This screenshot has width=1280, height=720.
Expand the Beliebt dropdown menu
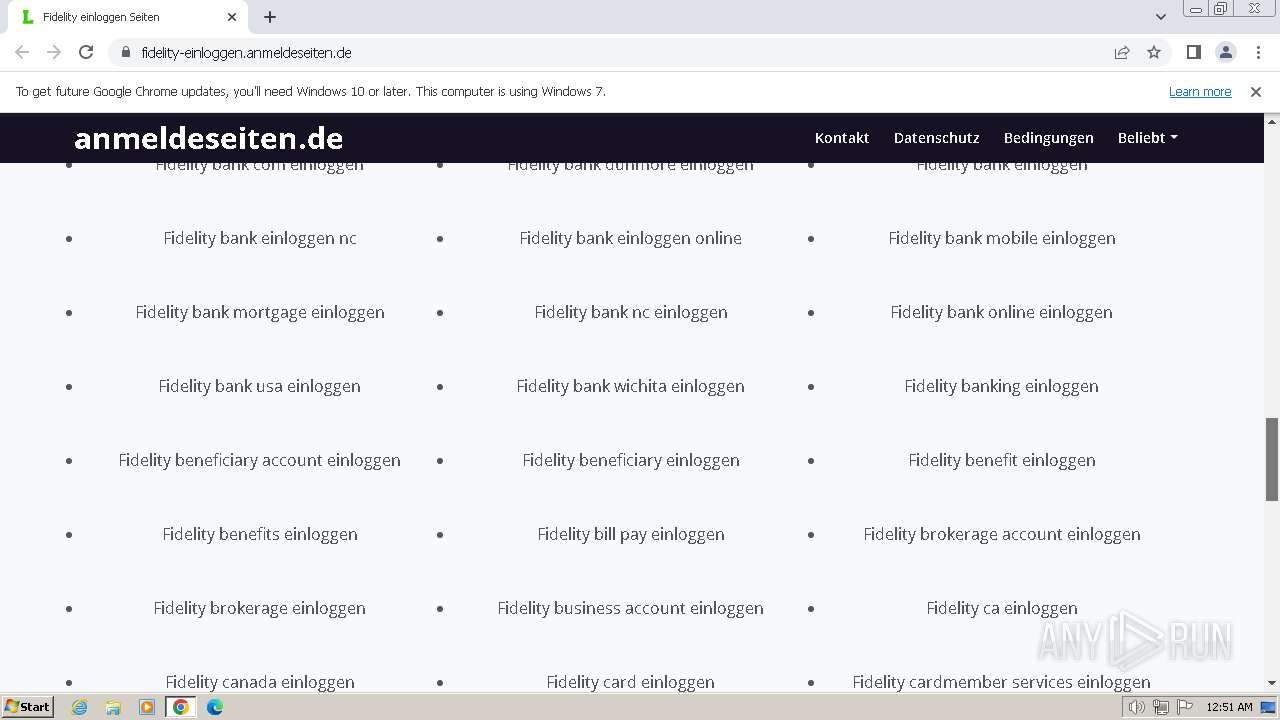[1147, 138]
